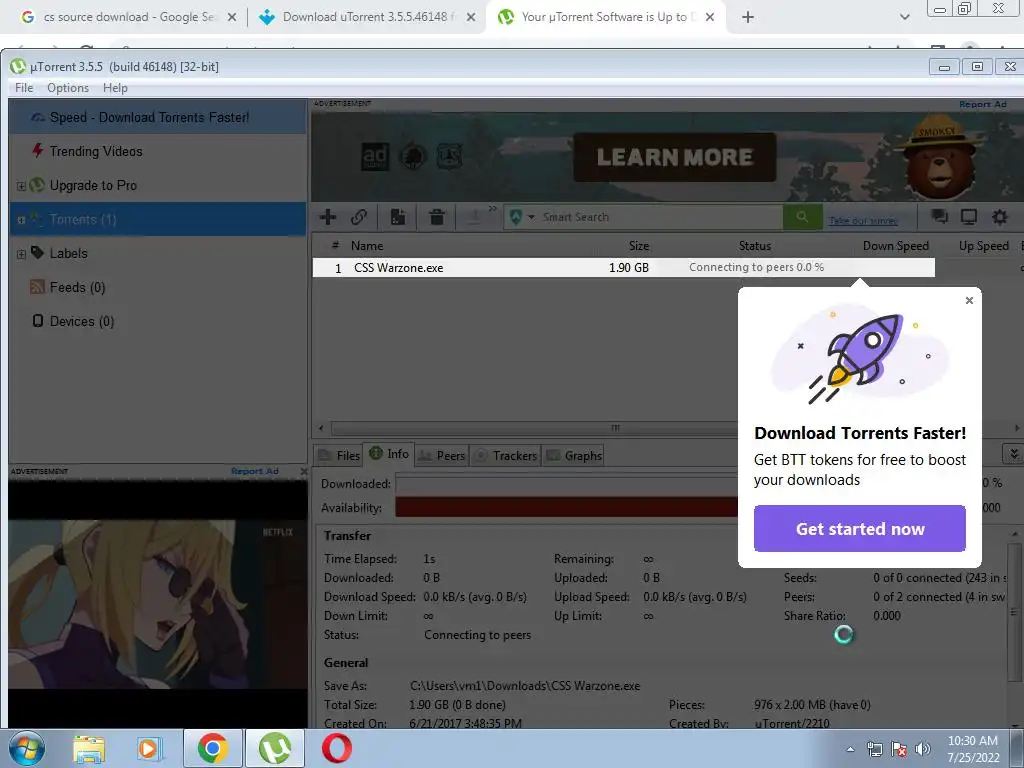Switch to the Trackers tab
Image resolution: width=1024 pixels, height=768 pixels.
(506, 455)
